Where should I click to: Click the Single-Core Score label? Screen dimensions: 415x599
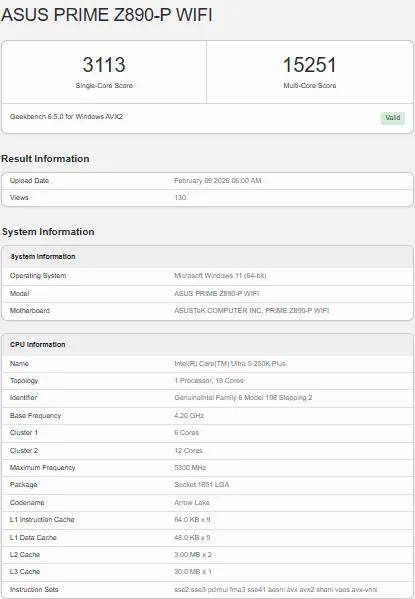104,86
